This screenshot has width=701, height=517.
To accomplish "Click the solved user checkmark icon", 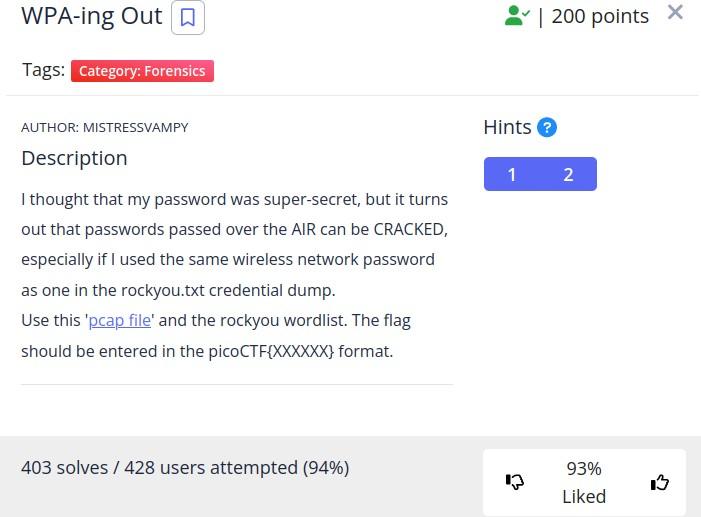I will [517, 16].
